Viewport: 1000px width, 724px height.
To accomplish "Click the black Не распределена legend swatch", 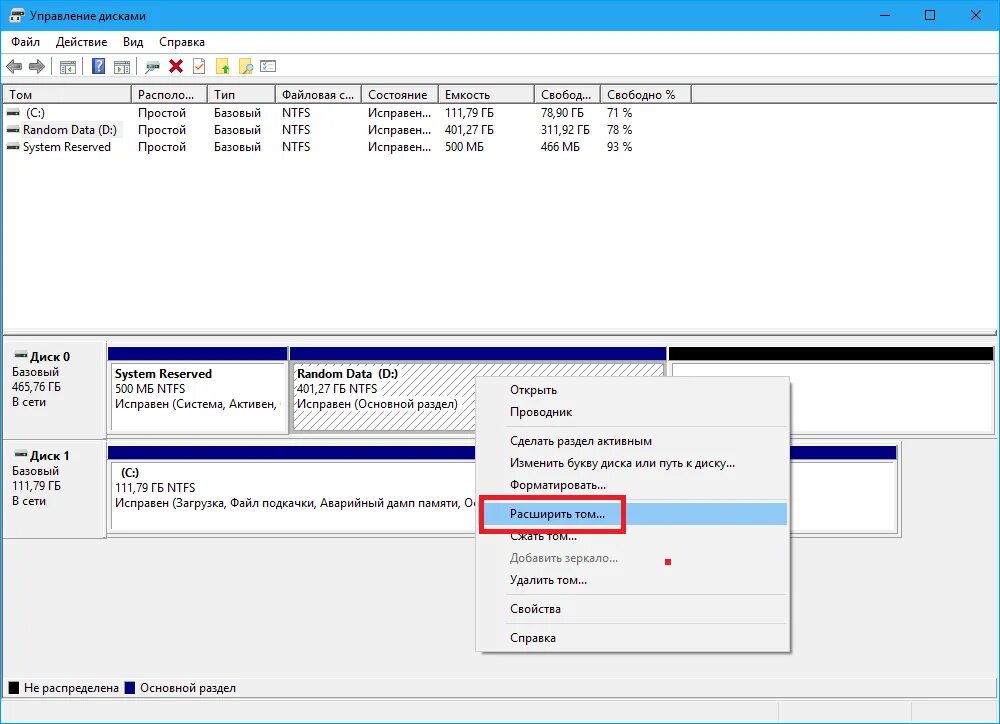I will coord(13,688).
